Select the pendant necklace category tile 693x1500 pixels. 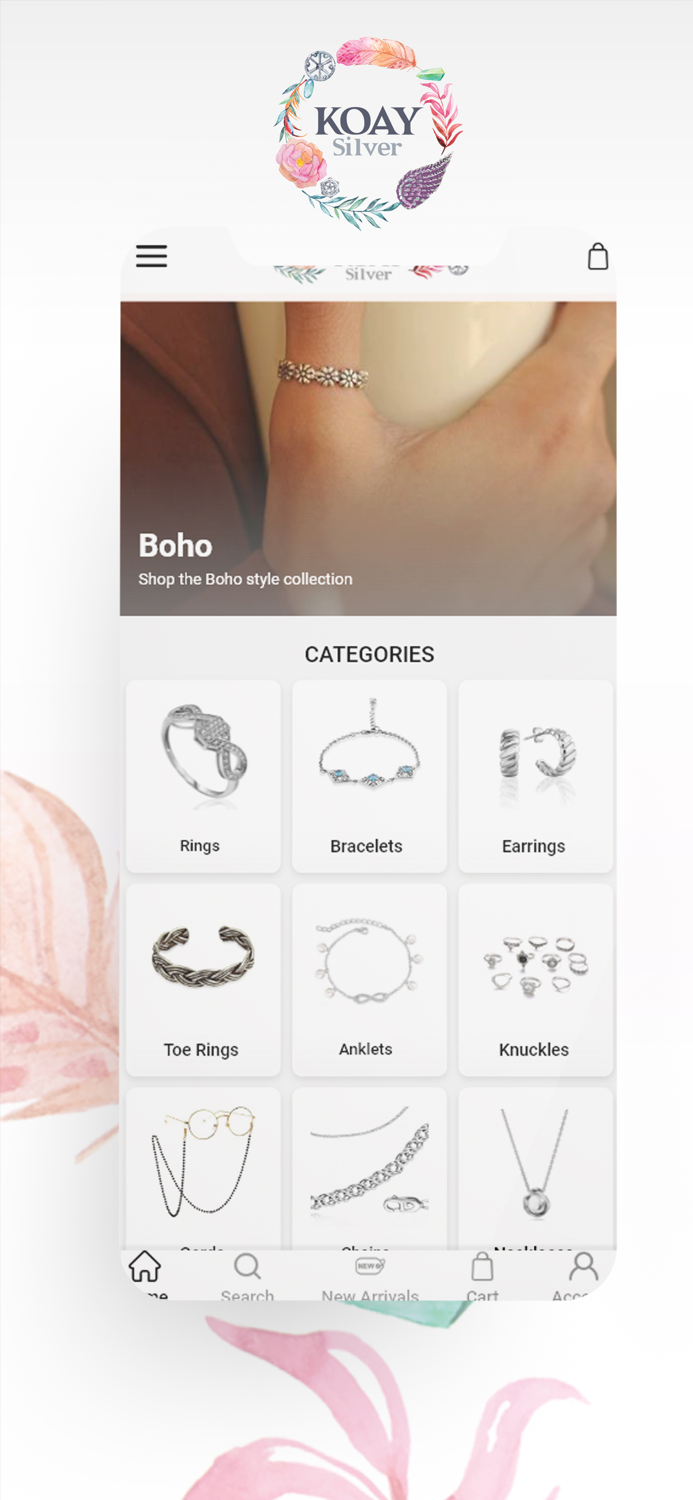tap(535, 1168)
